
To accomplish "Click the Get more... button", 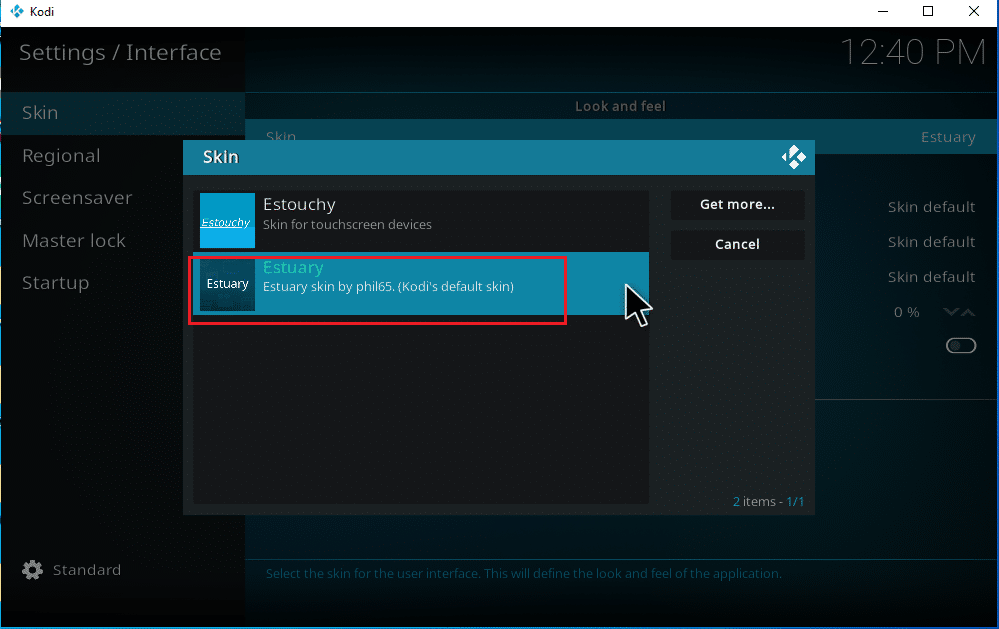I will [x=737, y=205].
